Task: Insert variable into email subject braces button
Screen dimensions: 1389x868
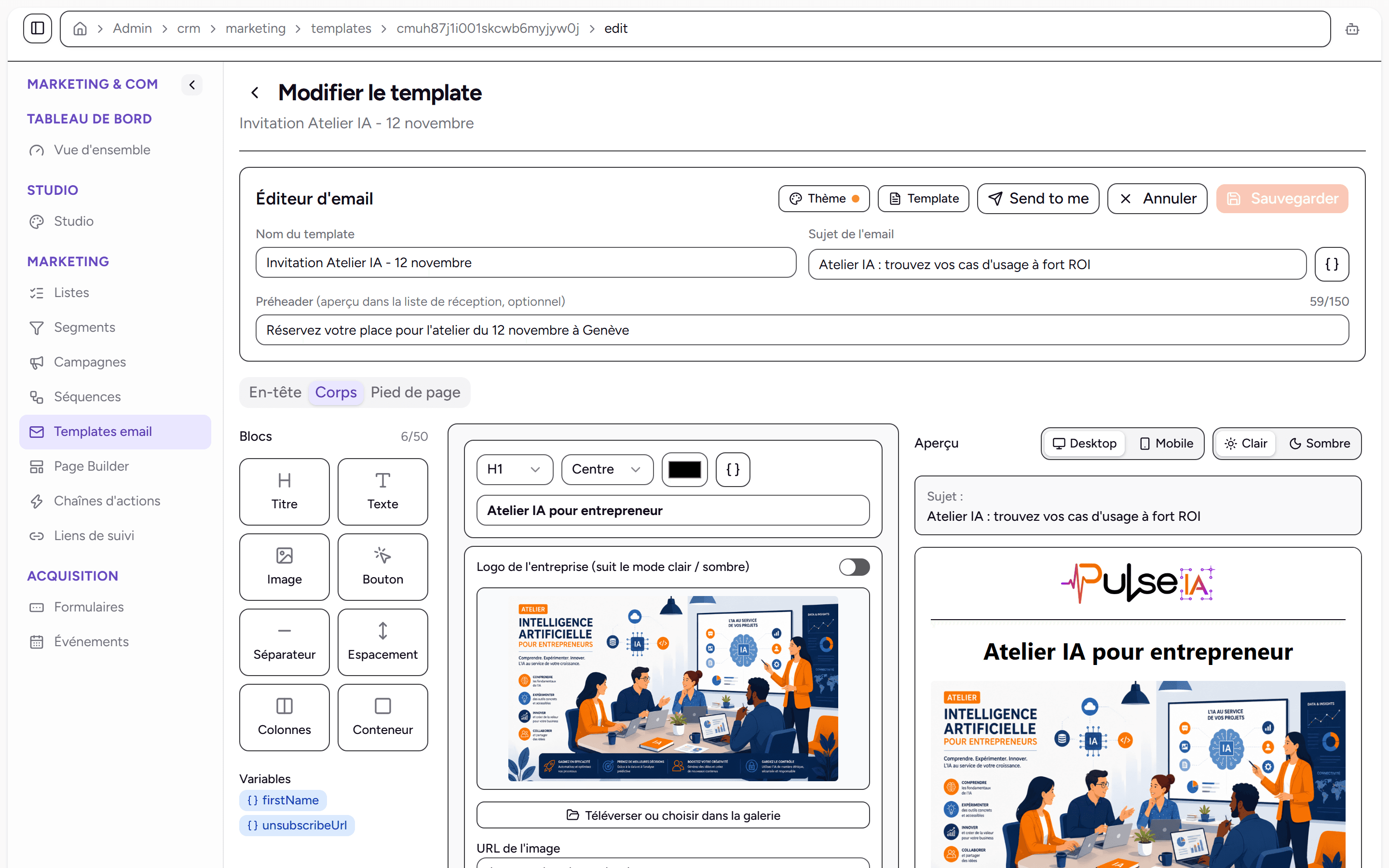Action: point(1332,265)
